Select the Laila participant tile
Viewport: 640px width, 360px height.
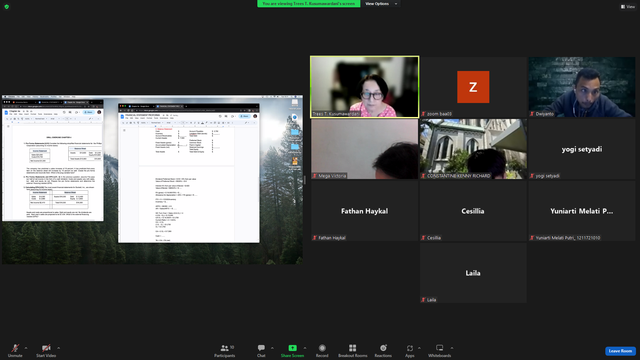click(473, 273)
